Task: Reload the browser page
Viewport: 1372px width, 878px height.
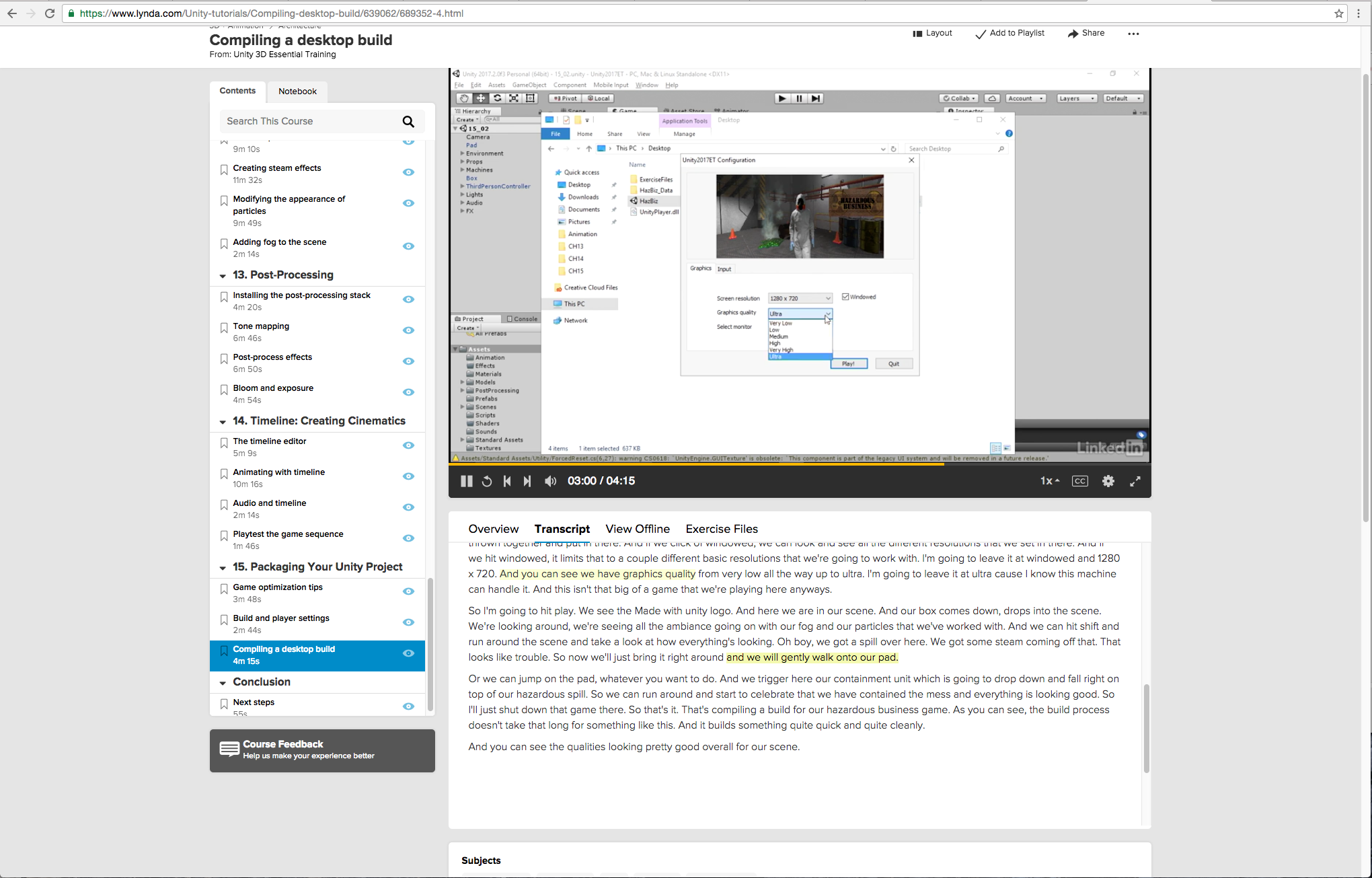Action: click(x=49, y=13)
